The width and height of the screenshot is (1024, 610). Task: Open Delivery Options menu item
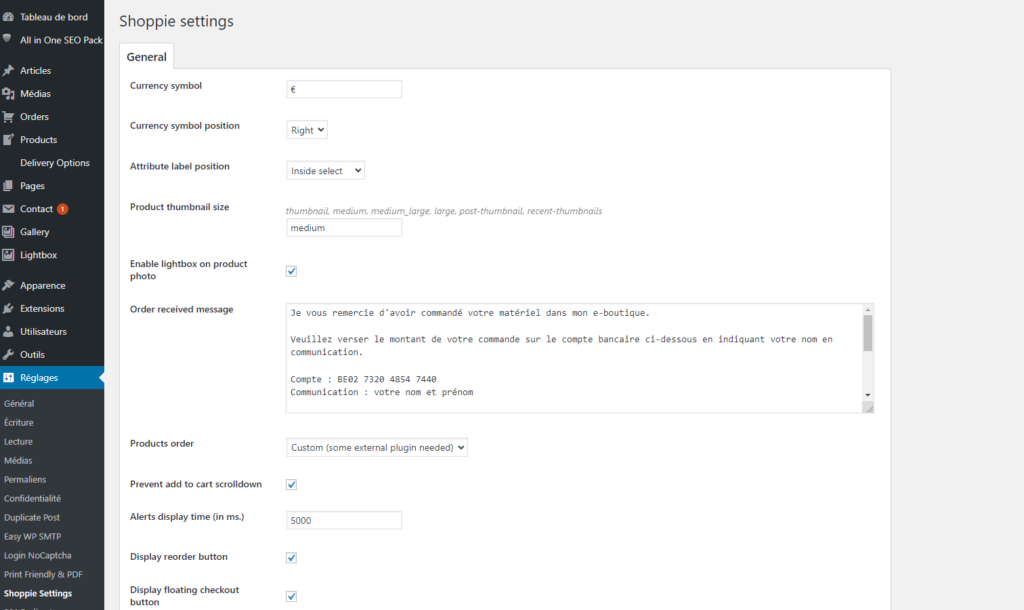(x=55, y=163)
